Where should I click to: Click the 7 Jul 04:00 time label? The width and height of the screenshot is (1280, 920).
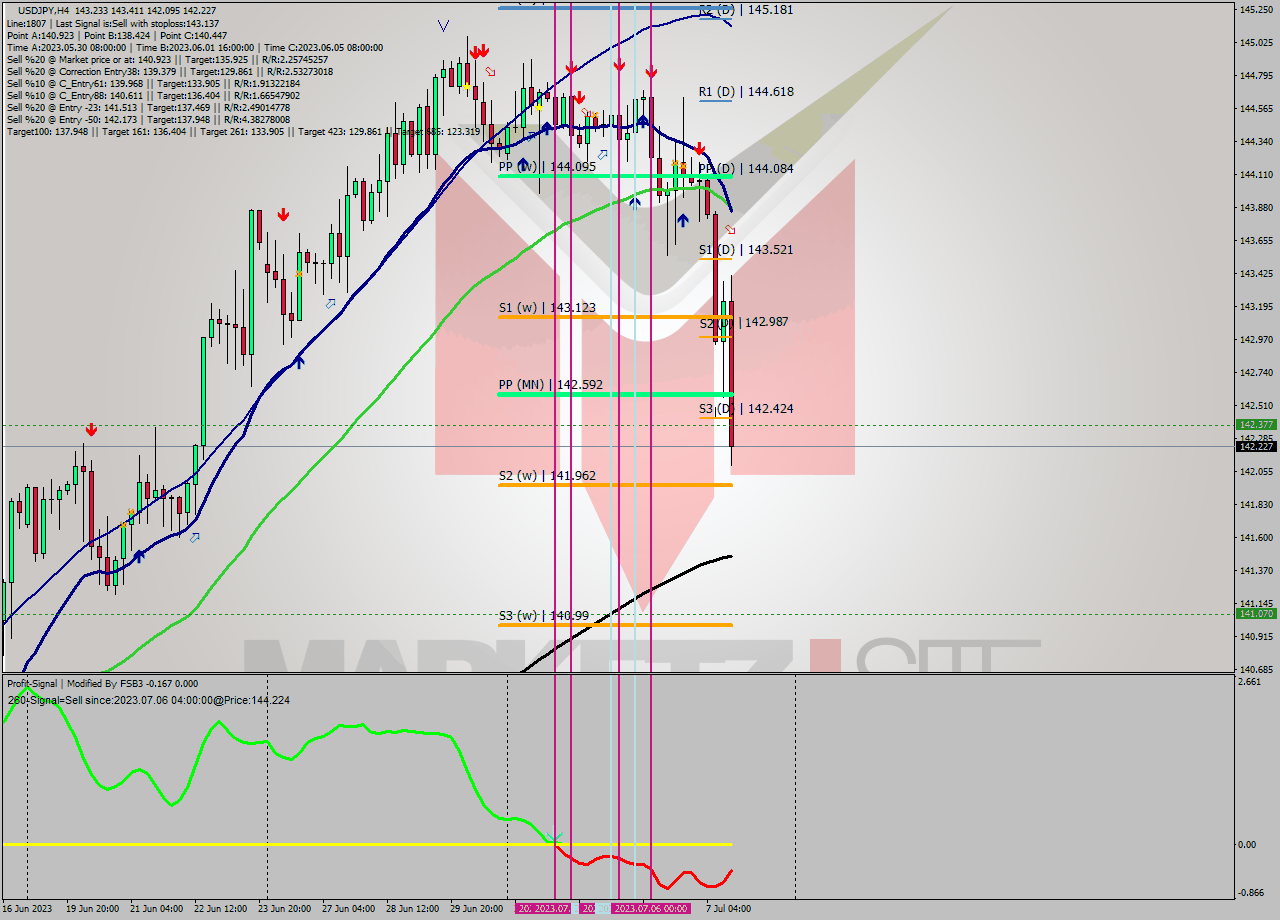[x=728, y=908]
